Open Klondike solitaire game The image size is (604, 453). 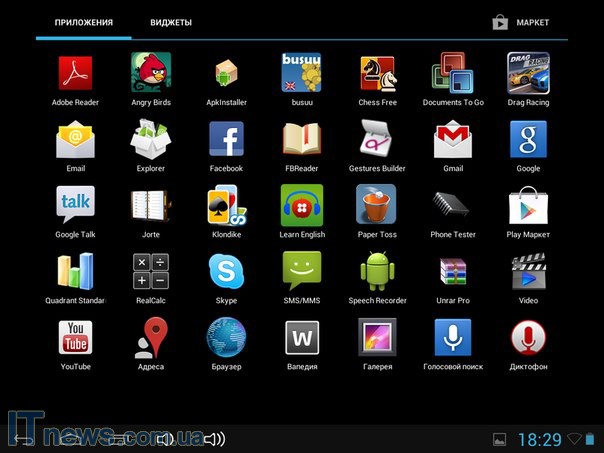226,205
